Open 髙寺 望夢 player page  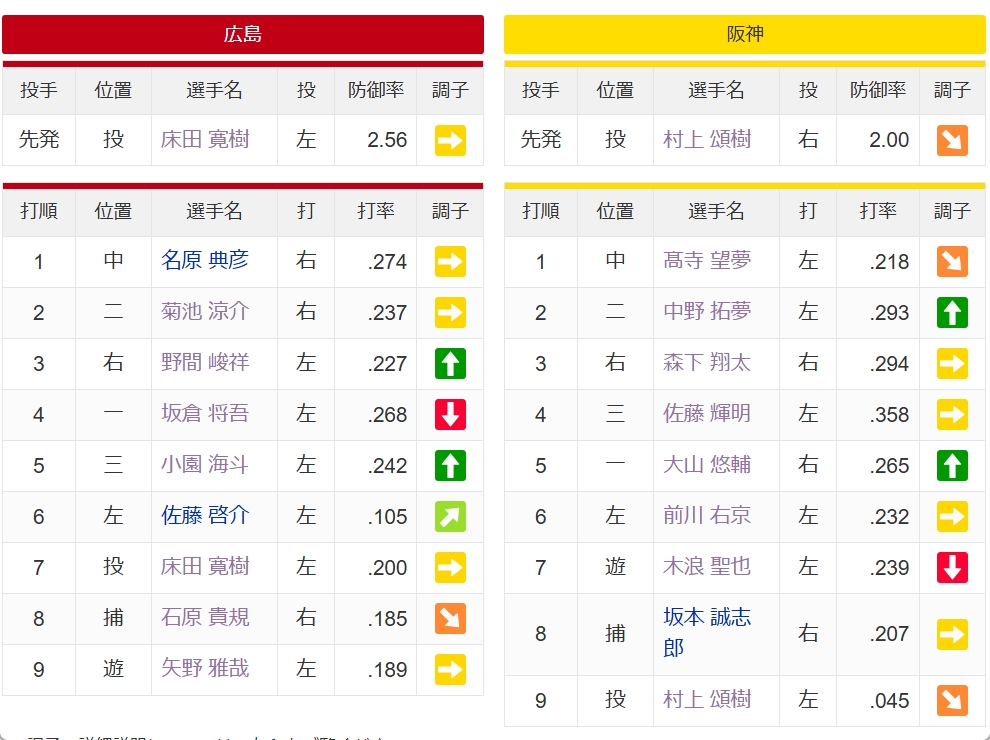tap(707, 260)
